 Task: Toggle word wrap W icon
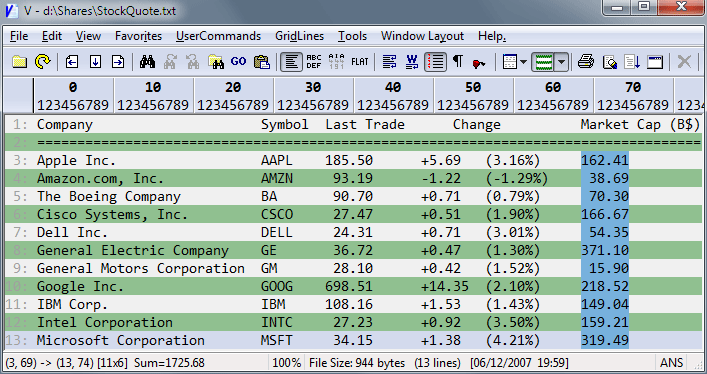pos(412,62)
